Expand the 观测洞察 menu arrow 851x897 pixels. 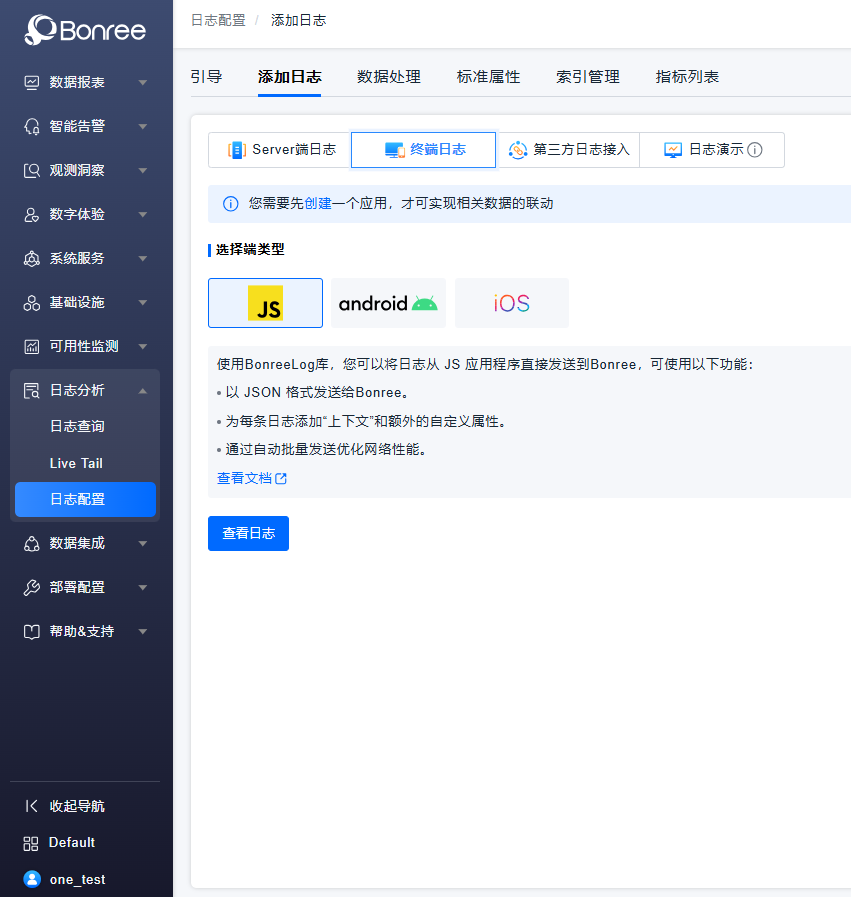pos(143,170)
